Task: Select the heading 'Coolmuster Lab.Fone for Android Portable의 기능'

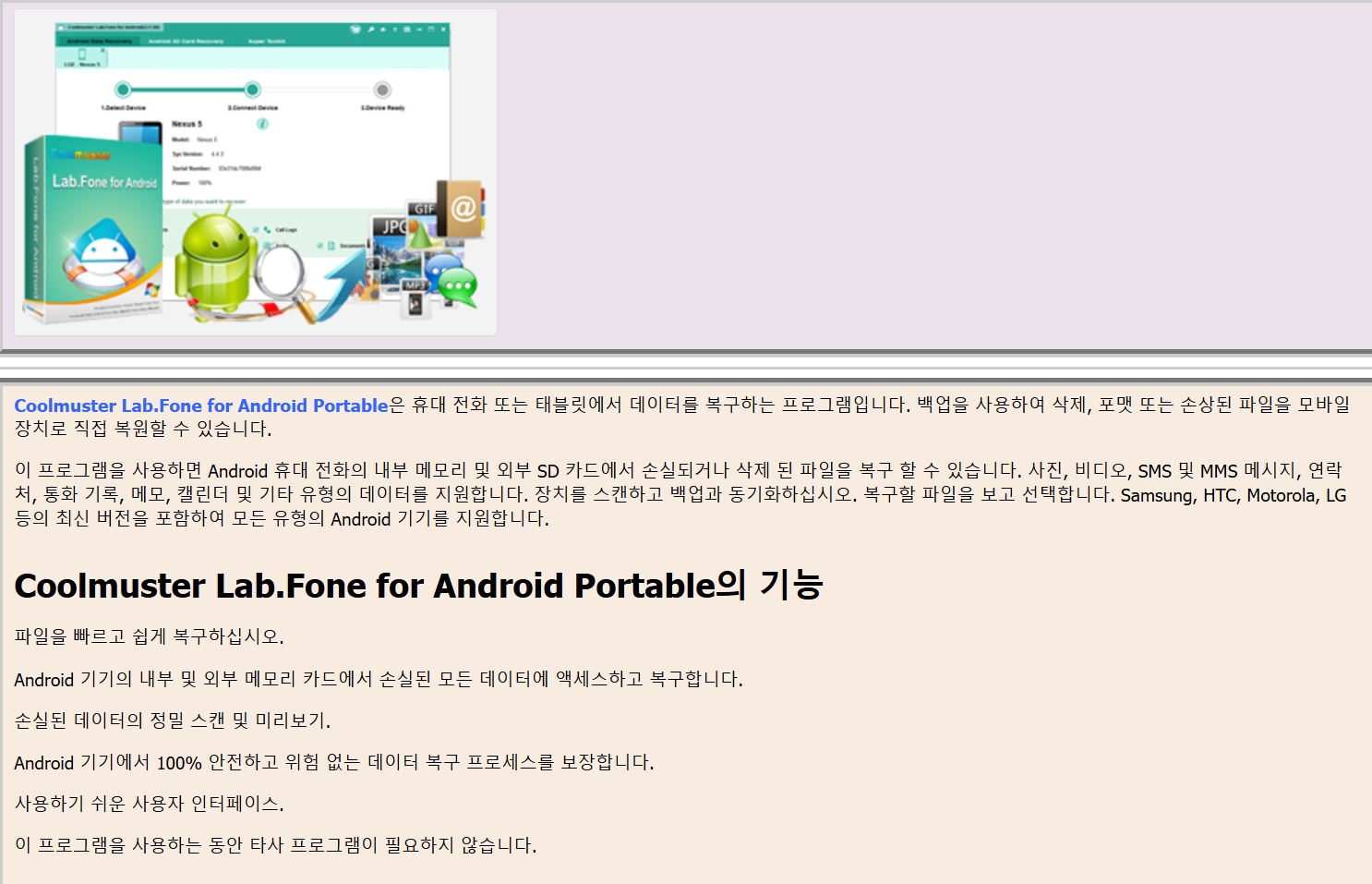Action: coord(418,586)
